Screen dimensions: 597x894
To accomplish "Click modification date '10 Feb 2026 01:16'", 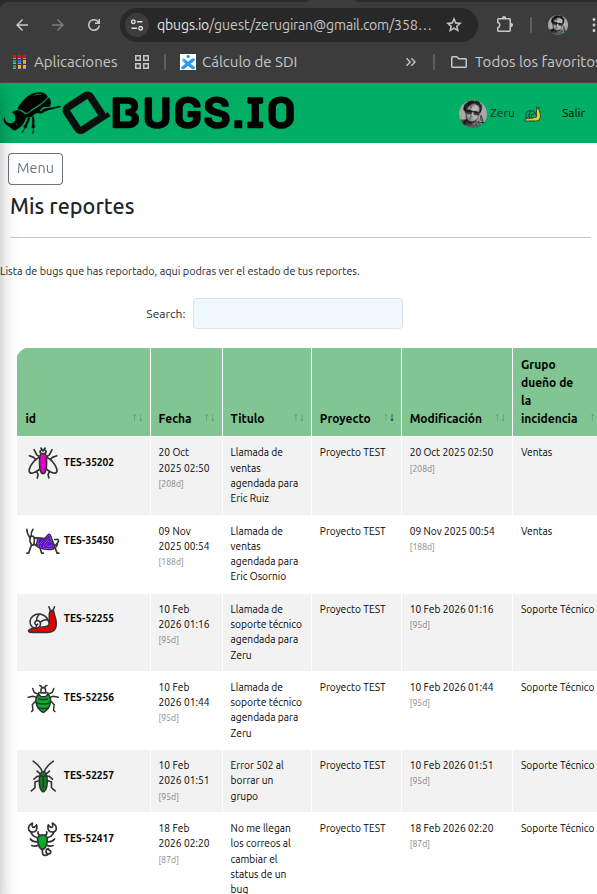I will (x=452, y=609).
